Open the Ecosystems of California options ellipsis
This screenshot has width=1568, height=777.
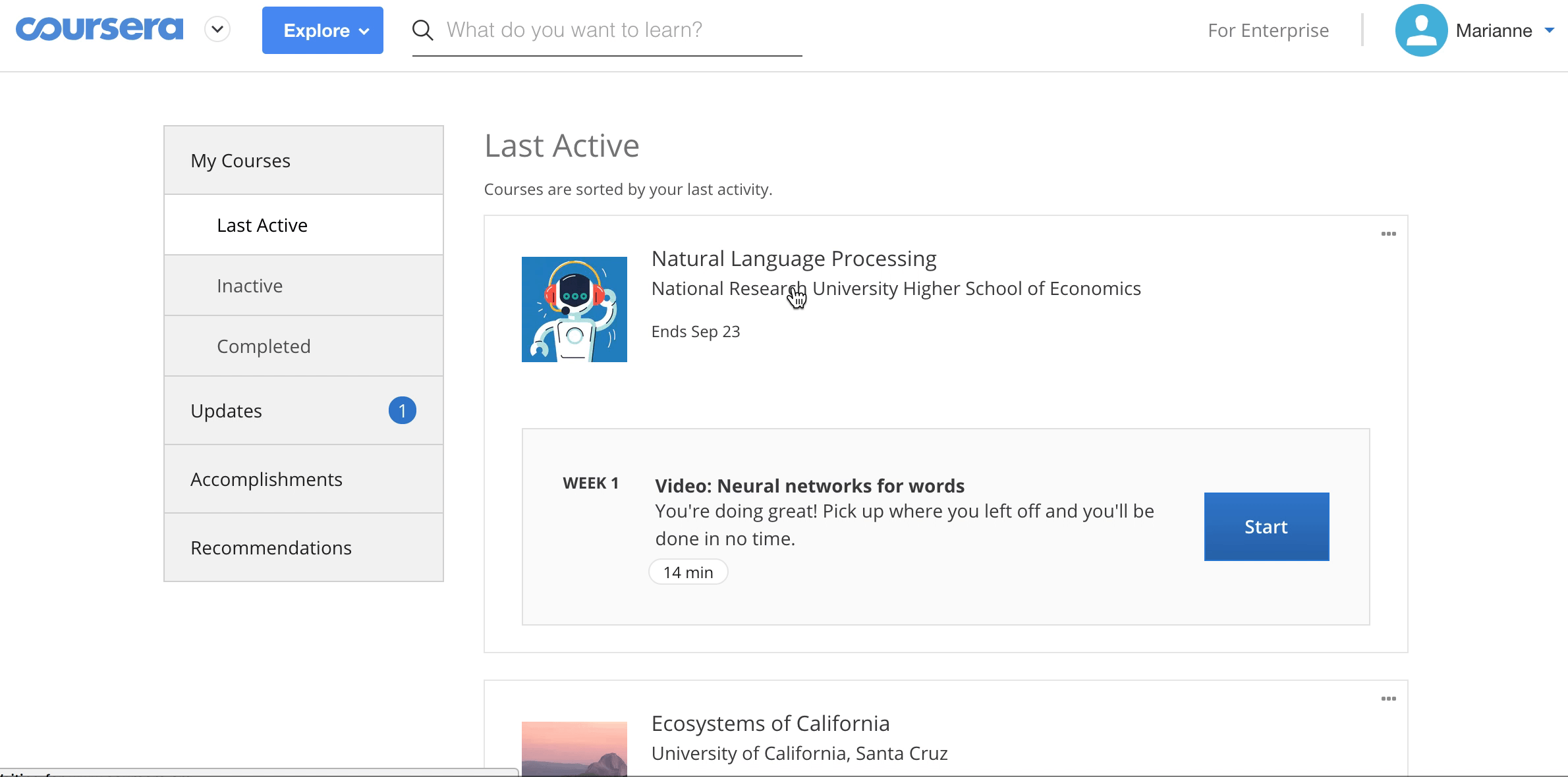coord(1388,699)
